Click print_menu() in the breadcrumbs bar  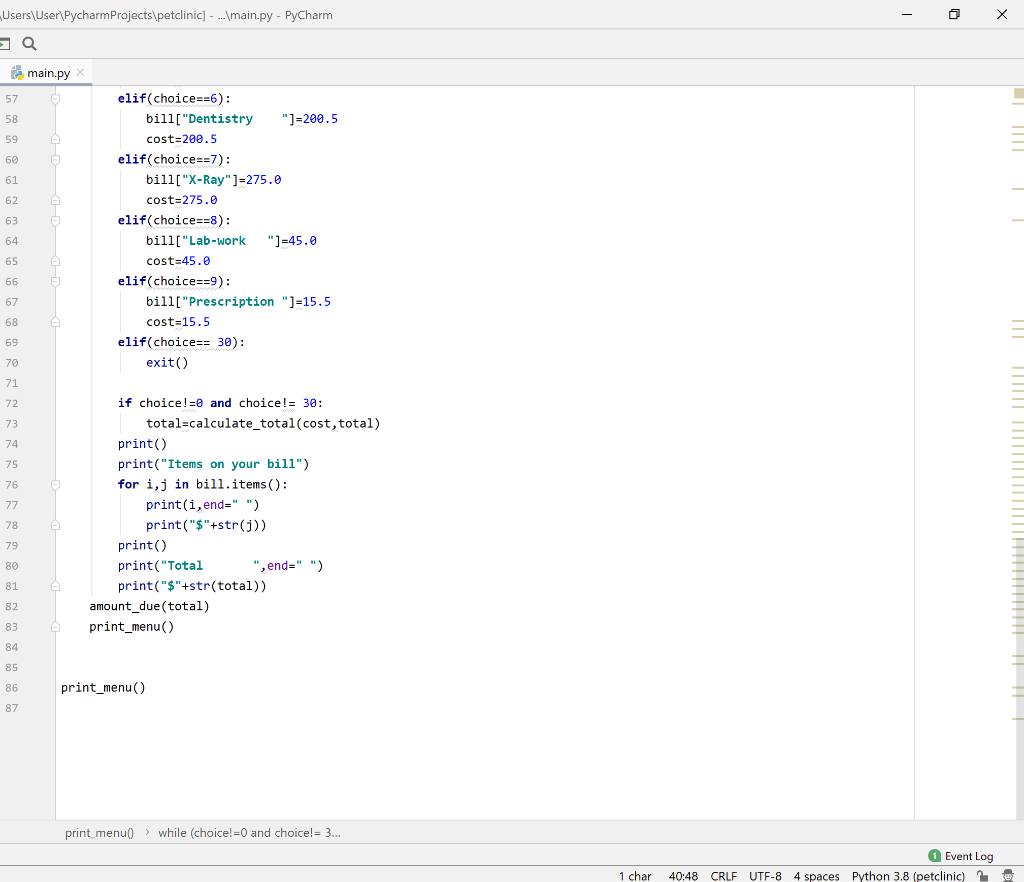click(x=98, y=832)
